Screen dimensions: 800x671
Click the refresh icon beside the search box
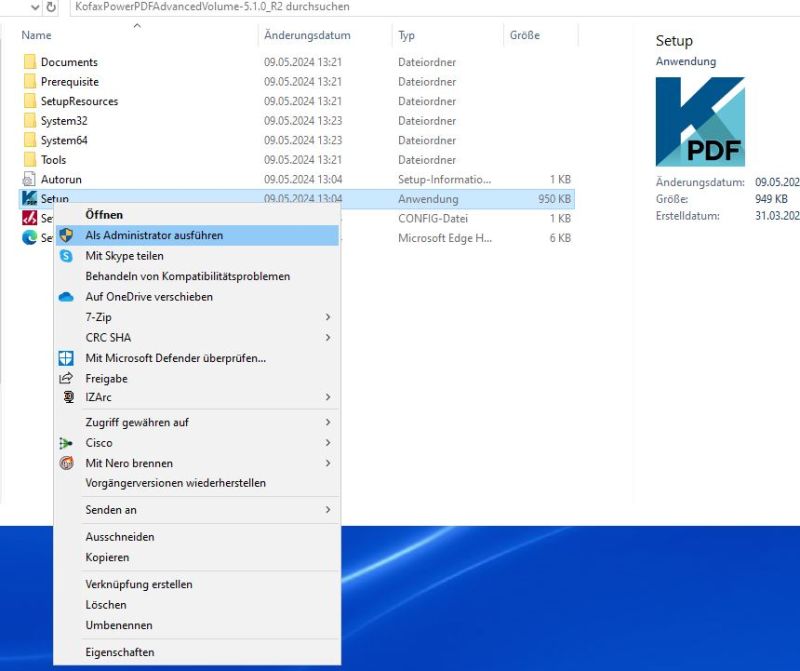point(51,7)
